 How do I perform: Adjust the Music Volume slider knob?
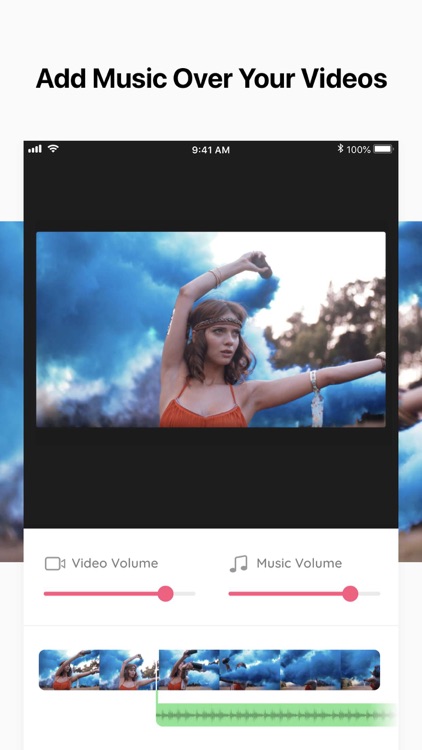point(350,594)
